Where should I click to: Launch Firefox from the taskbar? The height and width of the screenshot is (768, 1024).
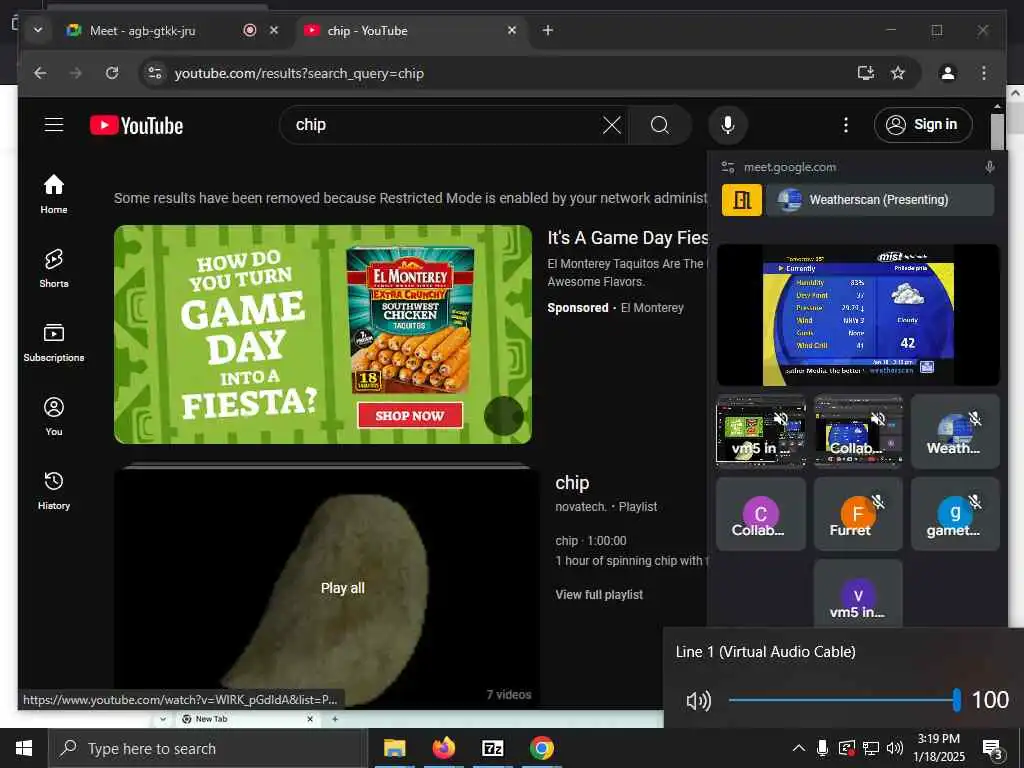pos(443,748)
